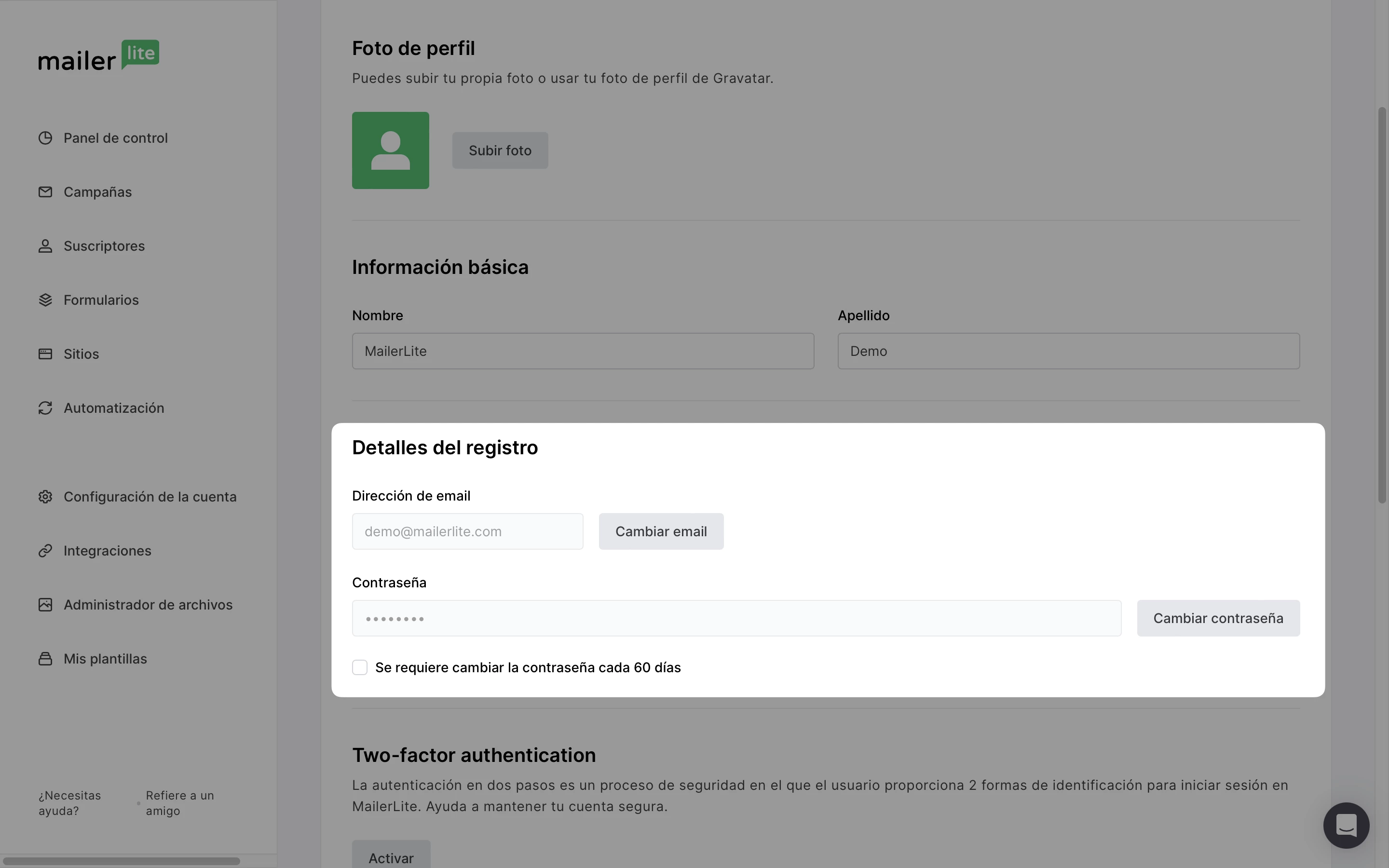Enable the 60-day password change checkbox

pyautogui.click(x=360, y=668)
